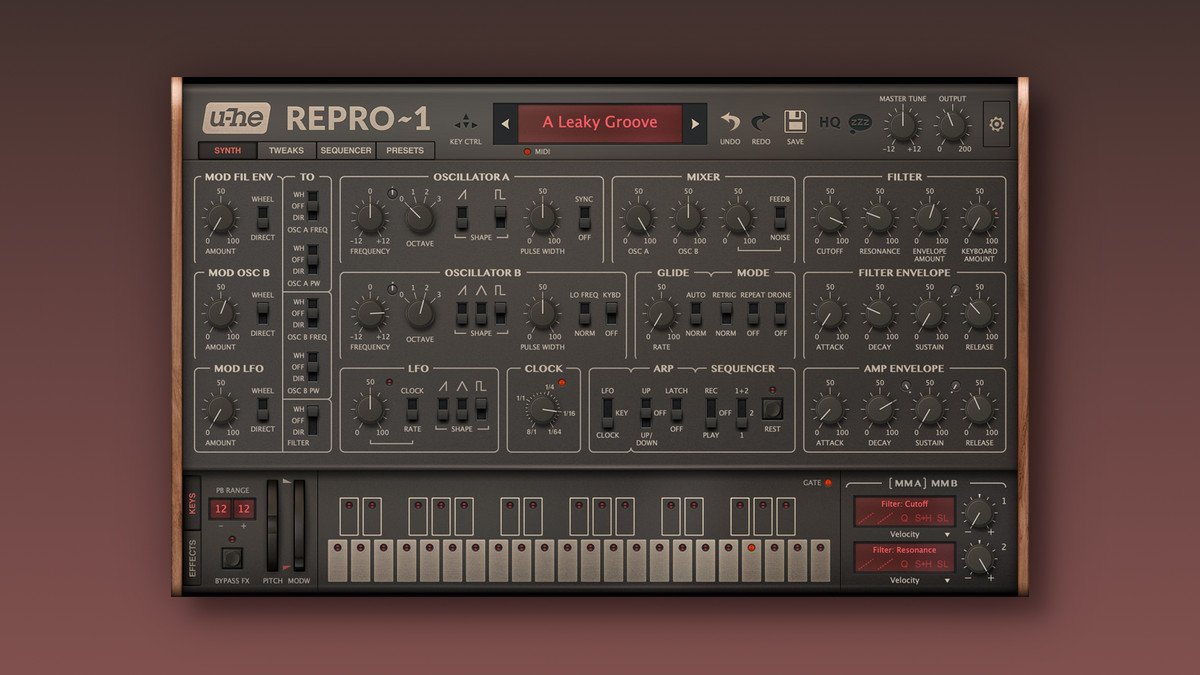Click the Redo arrow icon
1200x675 pixels.
click(761, 122)
